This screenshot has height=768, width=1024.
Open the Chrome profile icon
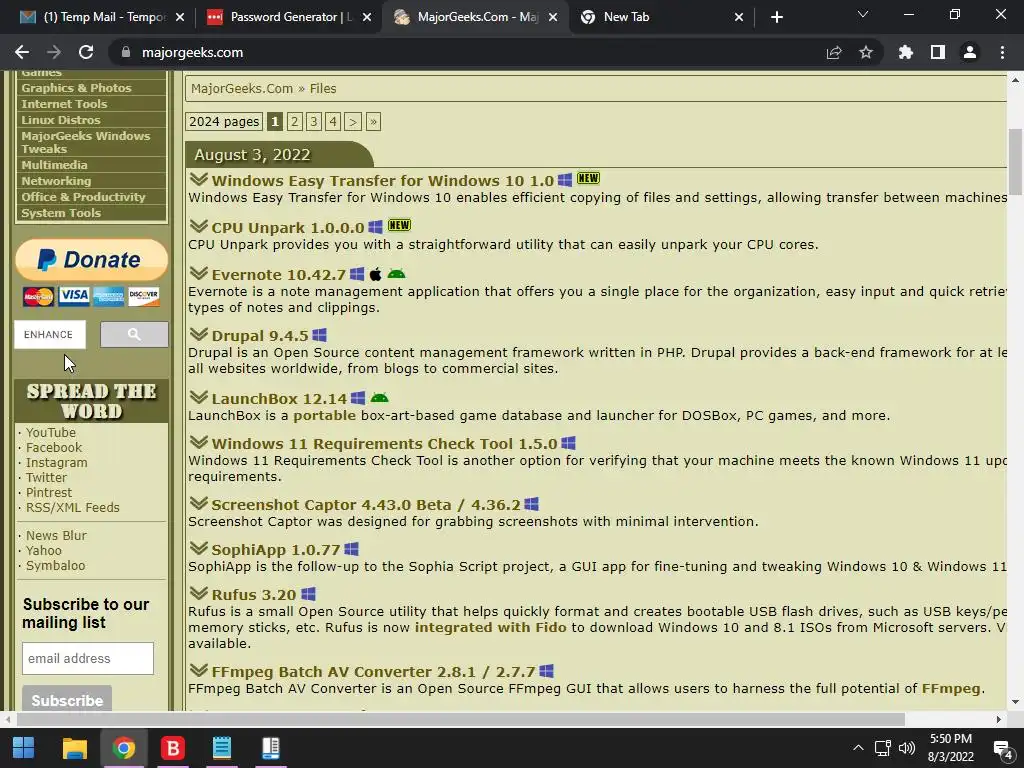[970, 52]
